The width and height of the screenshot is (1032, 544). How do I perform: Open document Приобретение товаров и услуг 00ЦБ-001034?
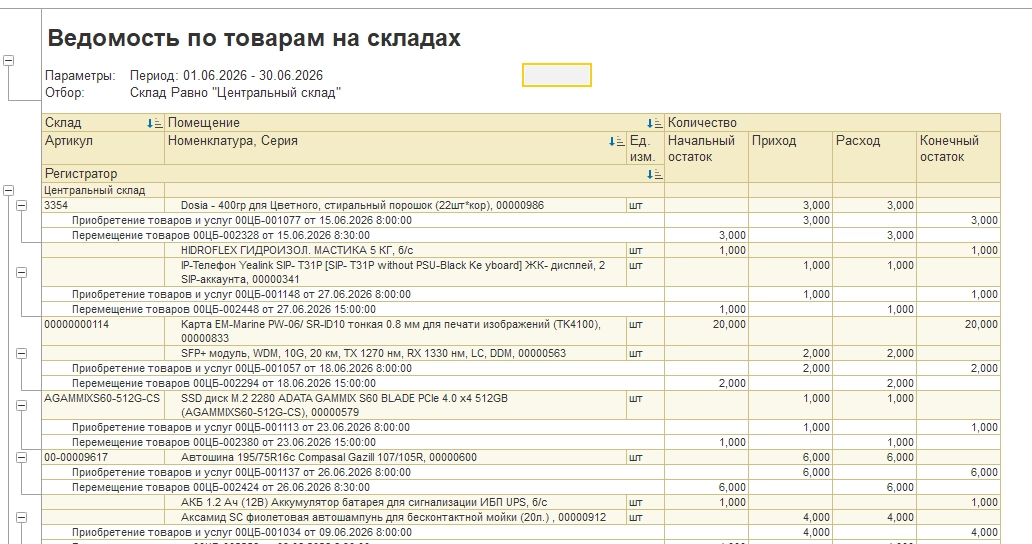(x=242, y=533)
